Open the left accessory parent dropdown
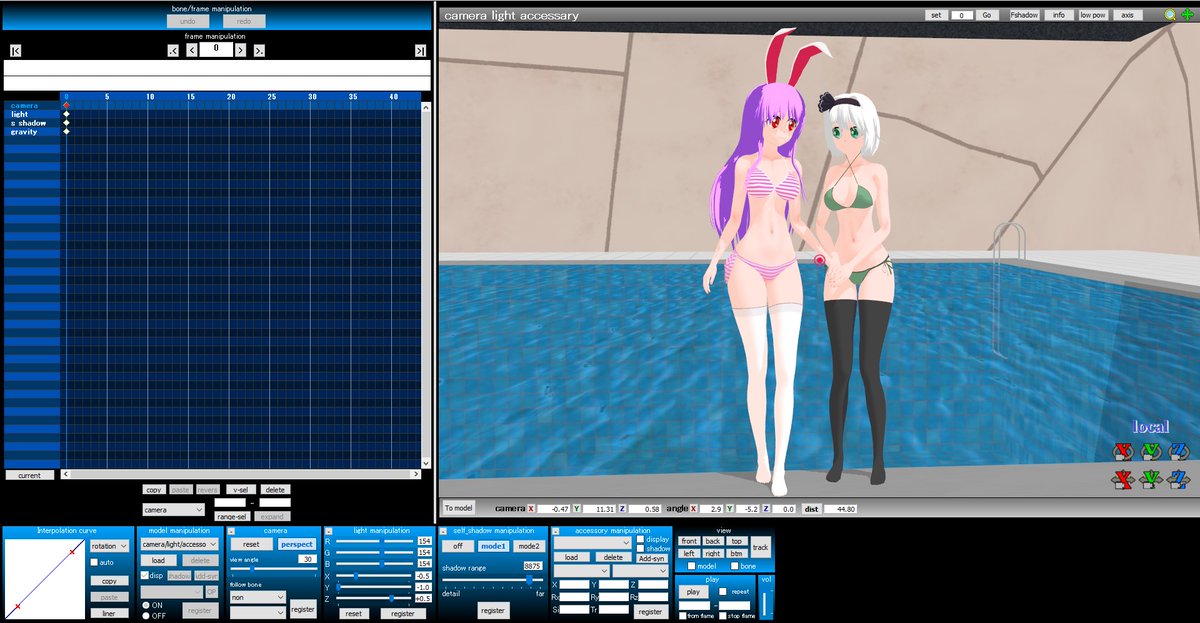Image resolution: width=1200 pixels, height=623 pixels. click(x=581, y=570)
